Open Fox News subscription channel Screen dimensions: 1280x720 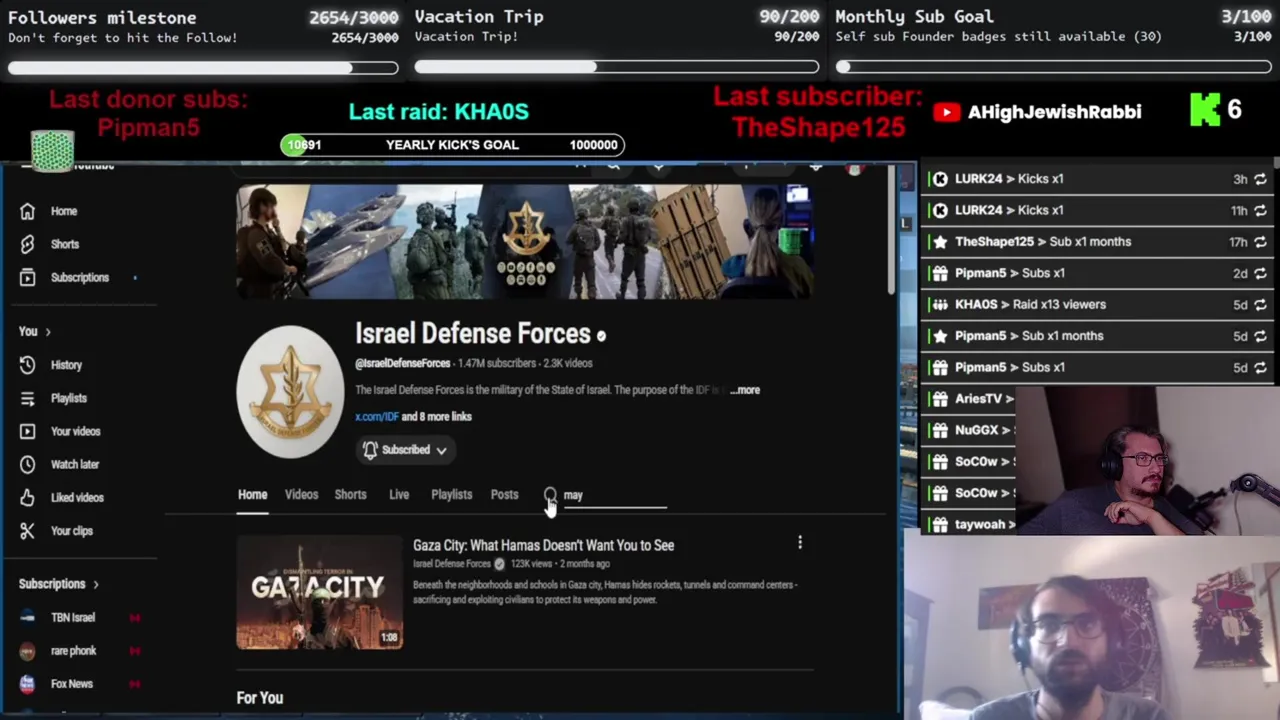point(71,684)
